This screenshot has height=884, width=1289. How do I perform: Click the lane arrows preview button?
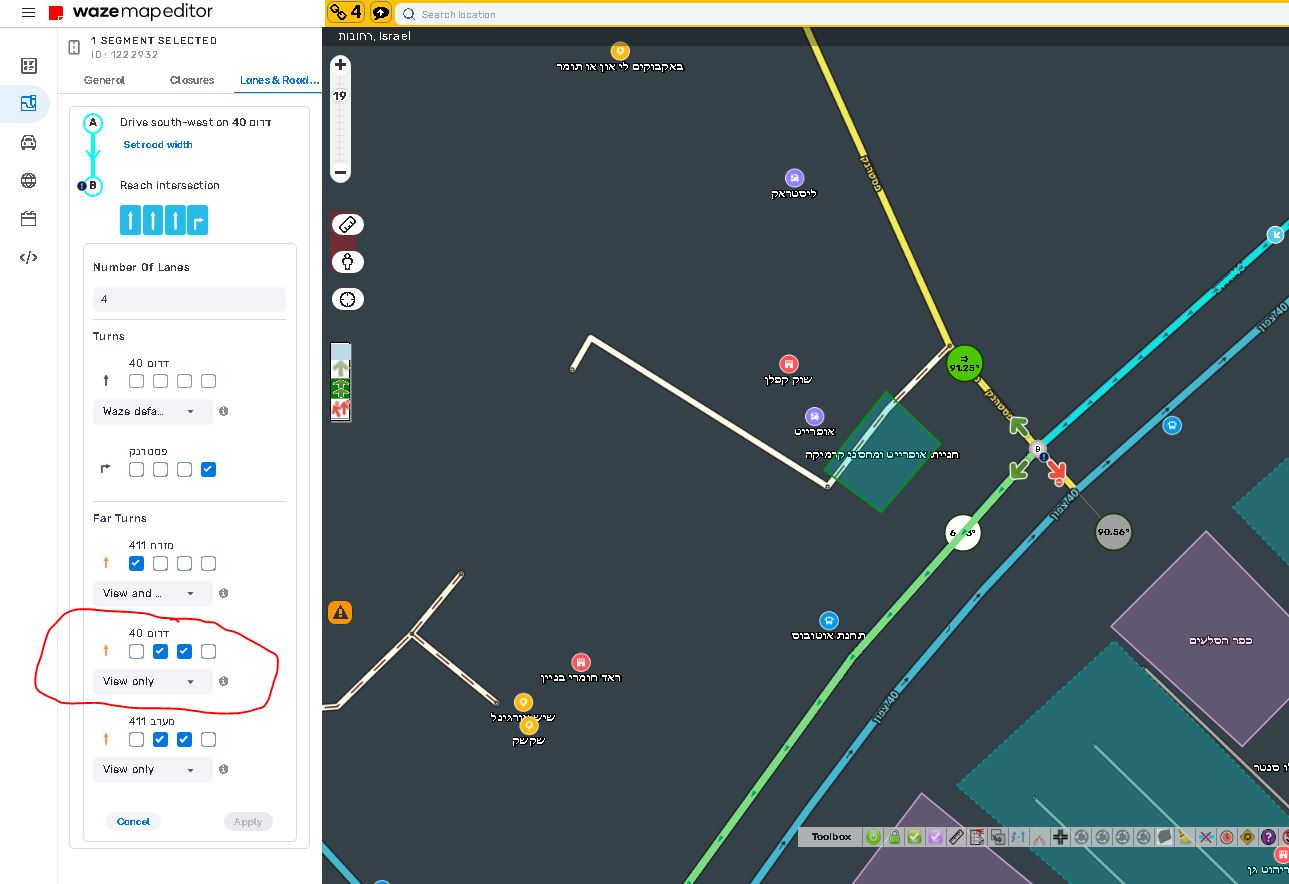[x=164, y=220]
